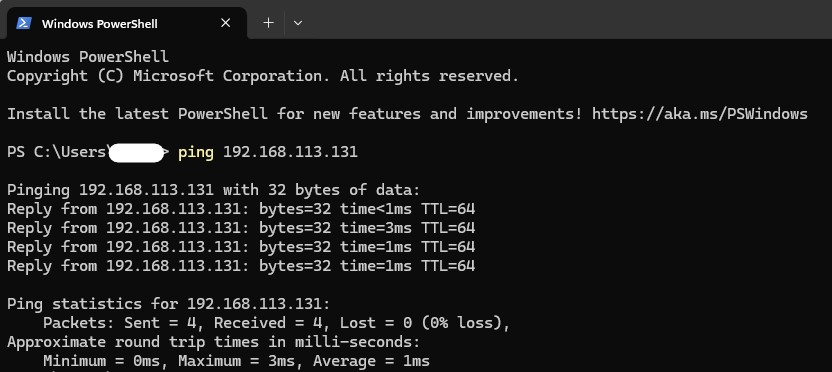Click the Minimum = 0ms results line
This screenshot has height=372, width=832.
click(236, 361)
